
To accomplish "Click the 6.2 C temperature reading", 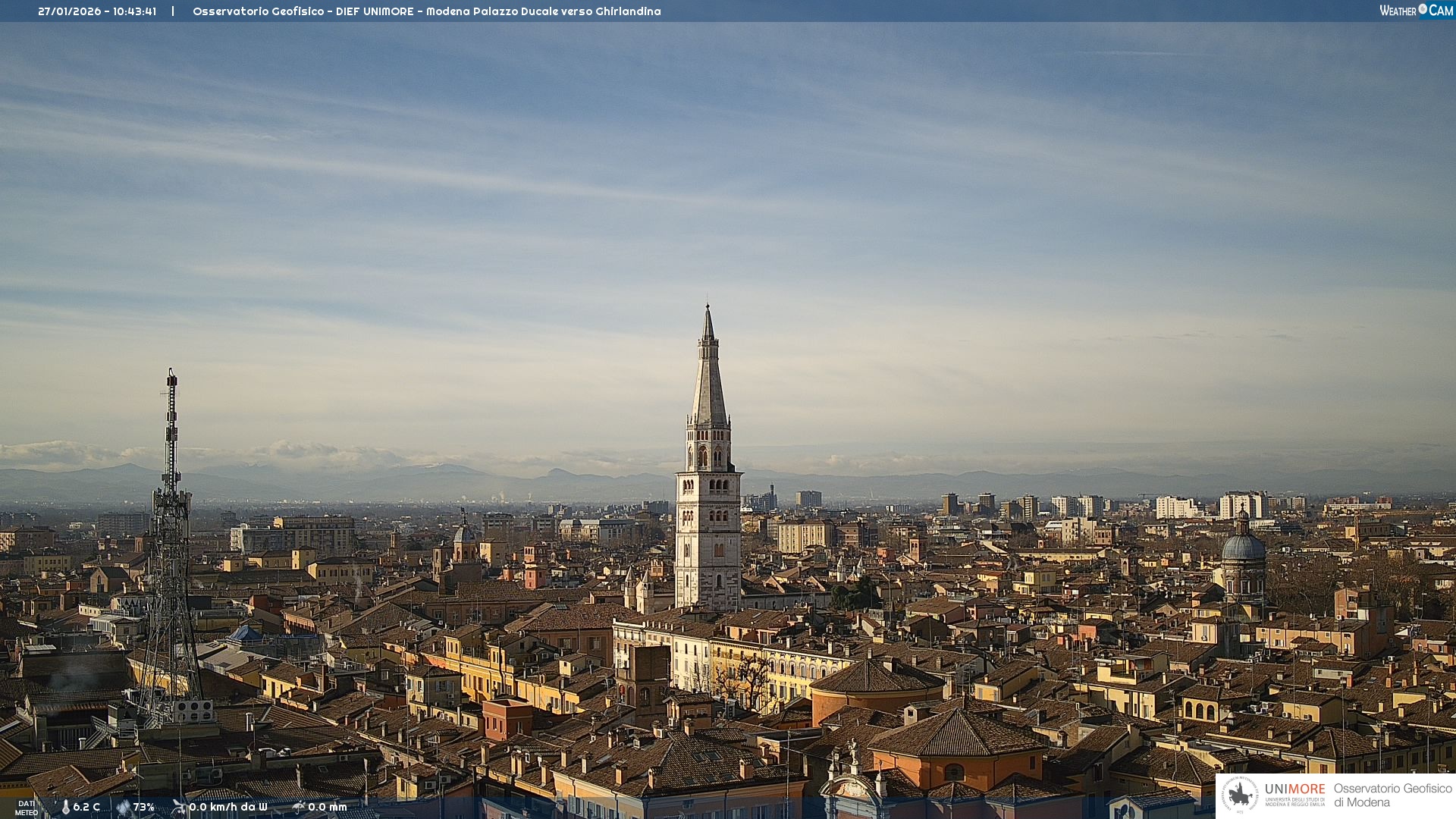I will (x=86, y=807).
